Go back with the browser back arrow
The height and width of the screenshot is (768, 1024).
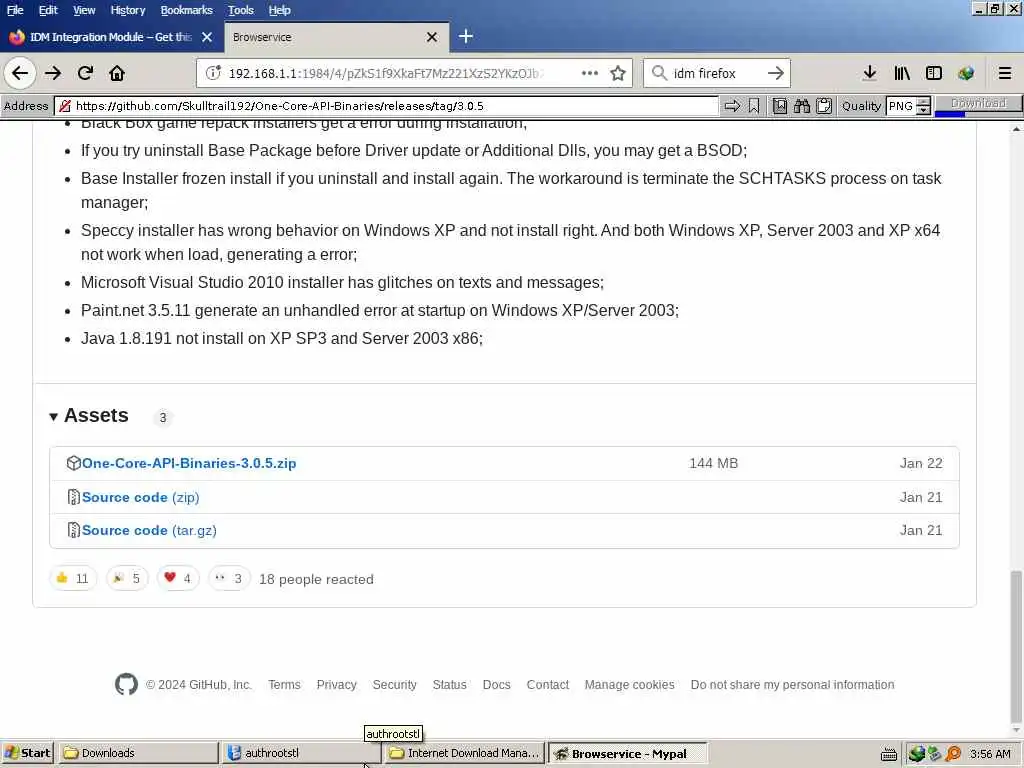(20, 73)
